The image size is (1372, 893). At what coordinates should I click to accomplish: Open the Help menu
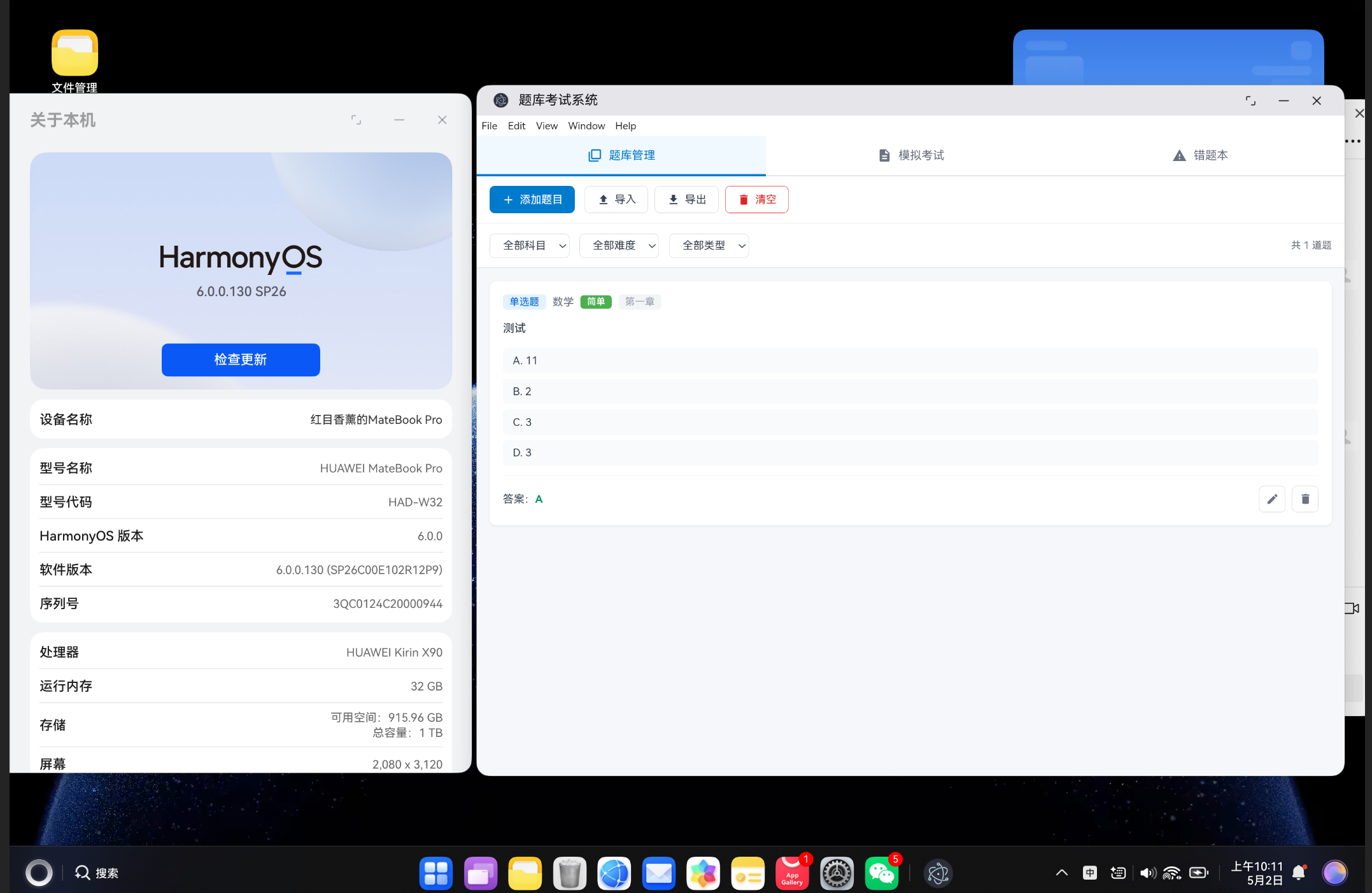click(x=626, y=126)
